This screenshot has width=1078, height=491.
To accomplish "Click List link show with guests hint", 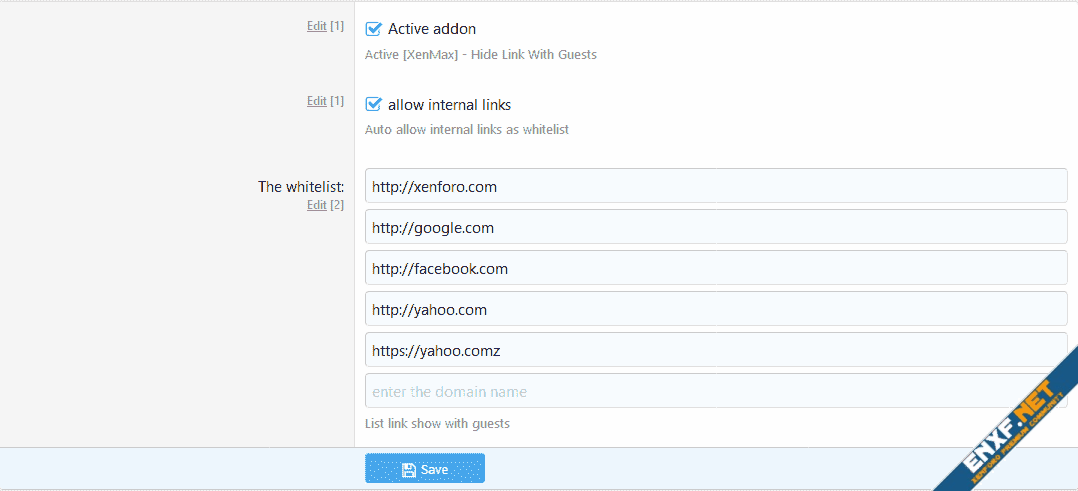I will 437,424.
